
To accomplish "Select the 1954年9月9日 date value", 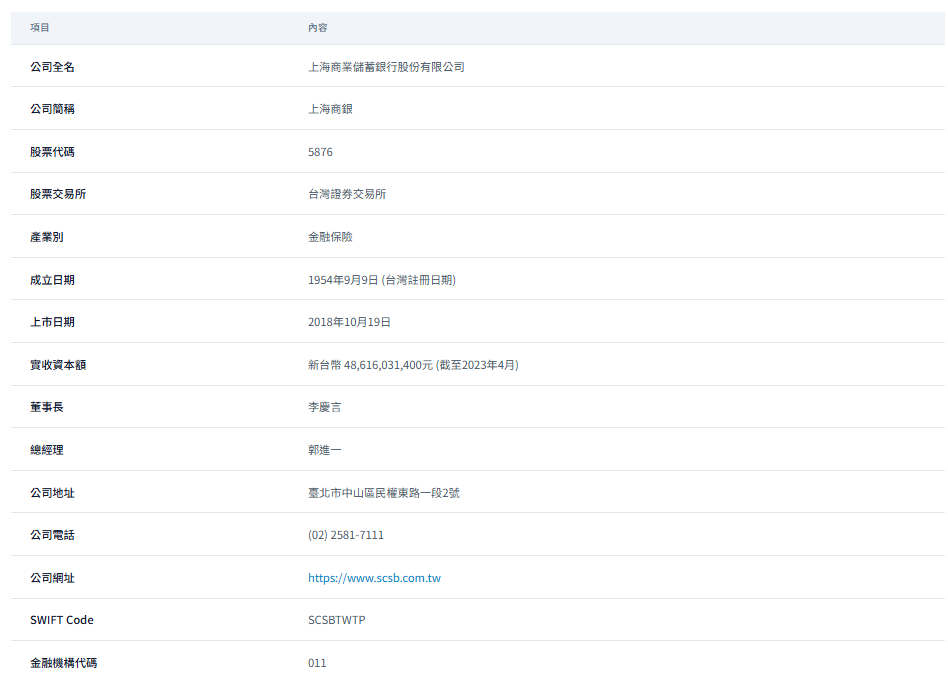I will 343,280.
